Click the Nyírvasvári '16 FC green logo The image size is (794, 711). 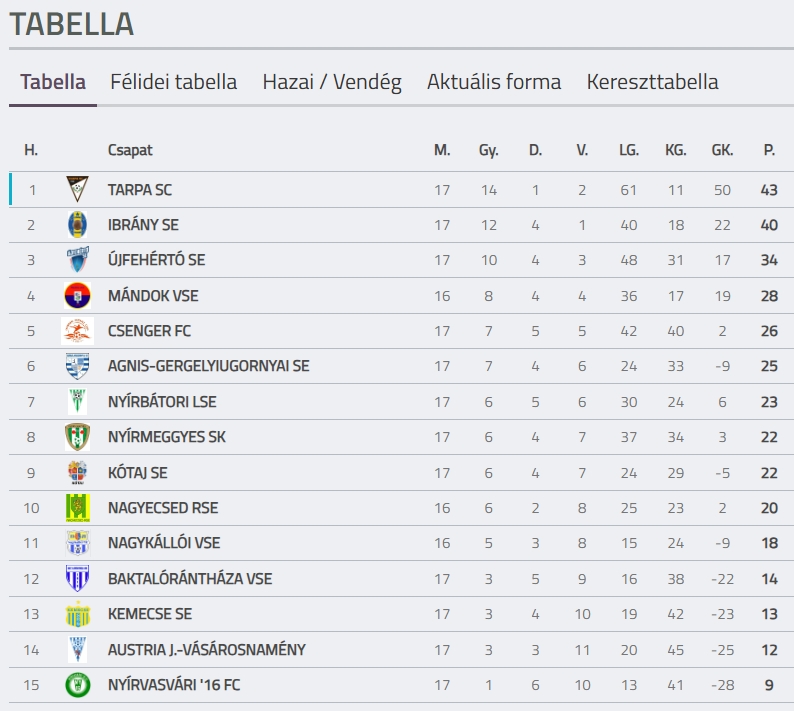point(77,685)
